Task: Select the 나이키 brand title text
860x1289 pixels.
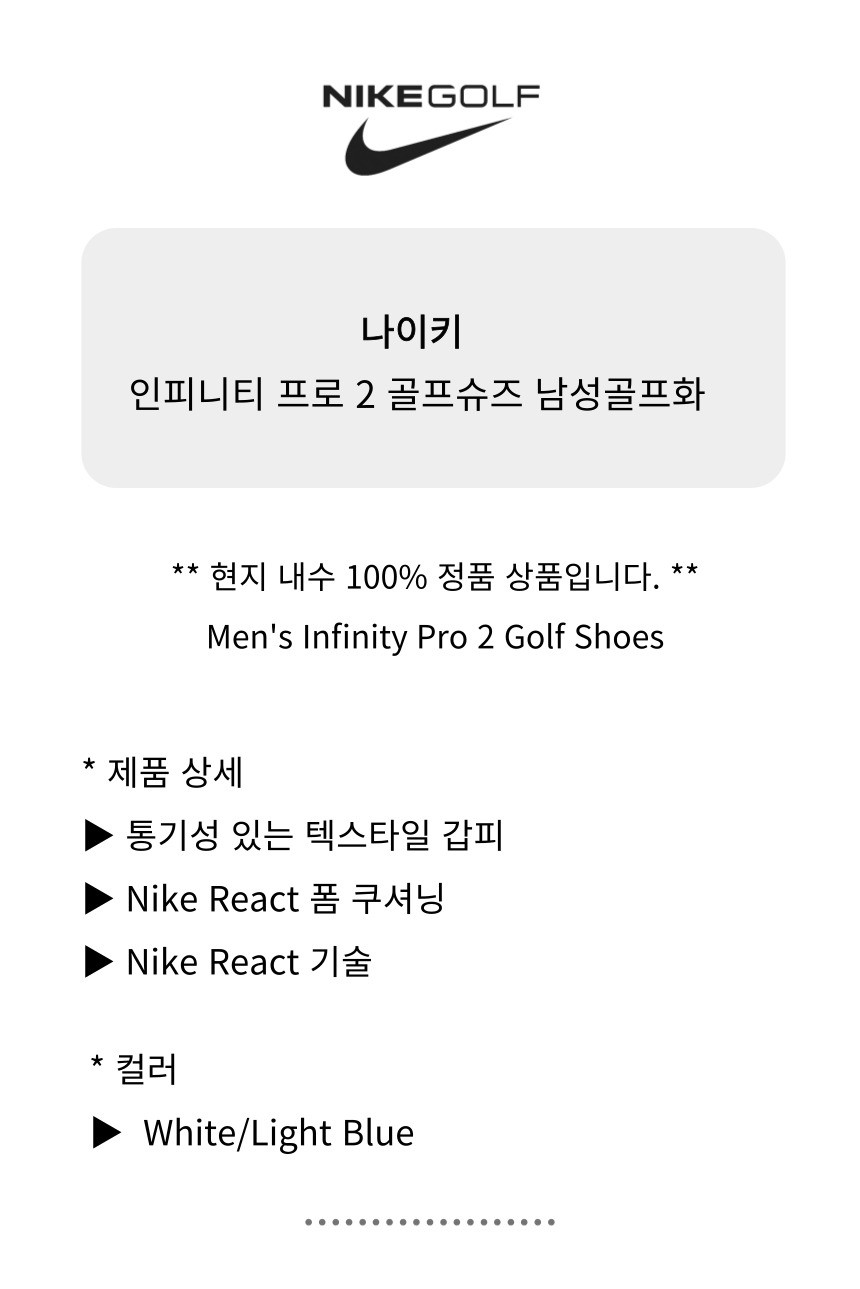Action: click(411, 331)
